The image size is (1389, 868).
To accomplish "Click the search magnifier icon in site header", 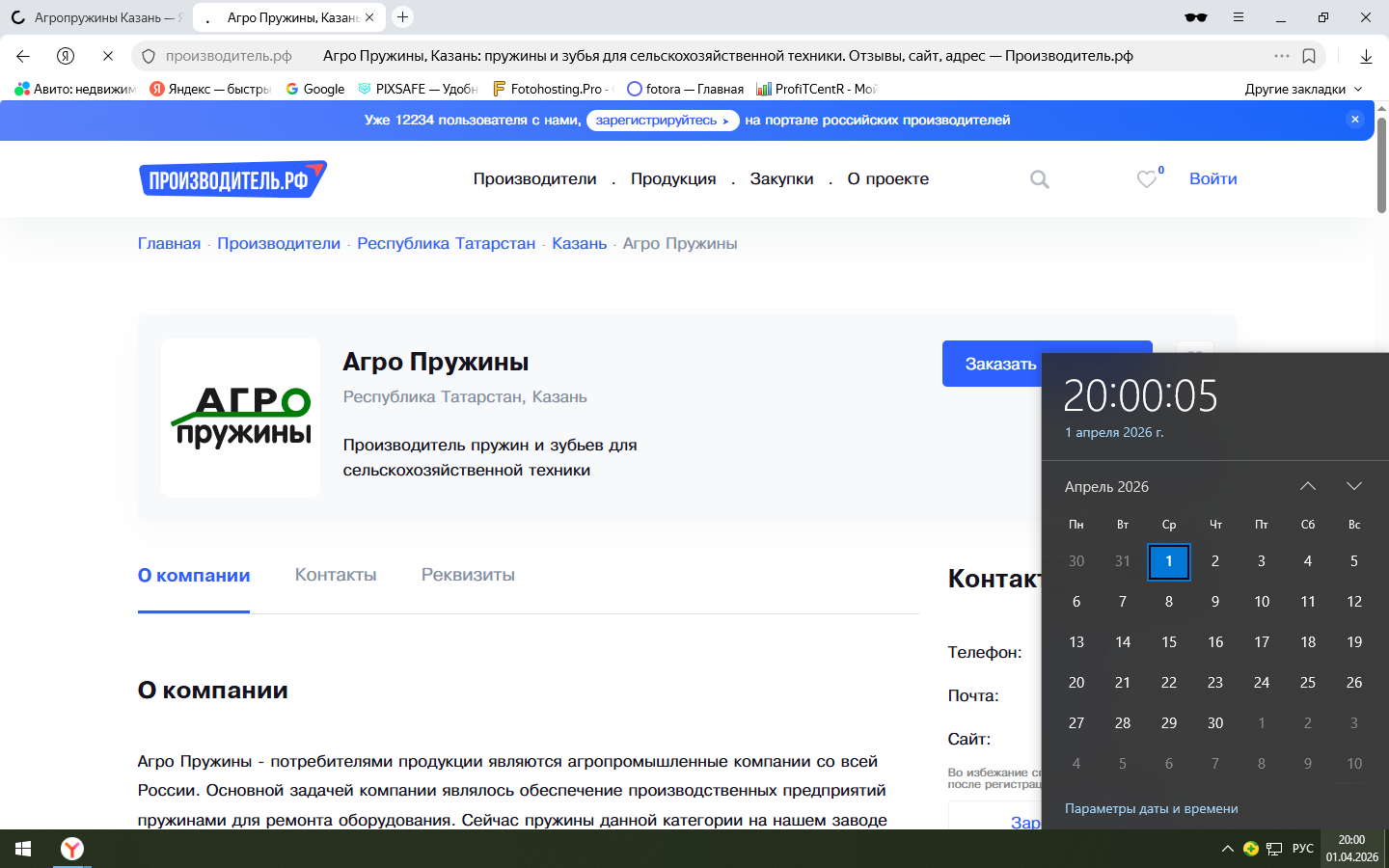I will tap(1039, 179).
